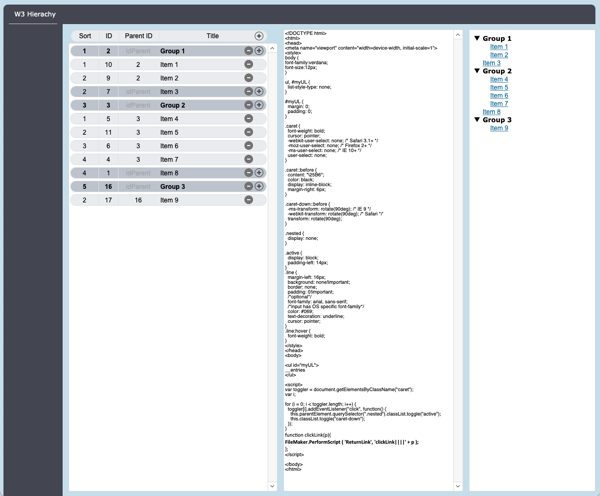Image resolution: width=600 pixels, height=496 pixels.
Task: Click inside the HTML template code field
Action: point(368,260)
